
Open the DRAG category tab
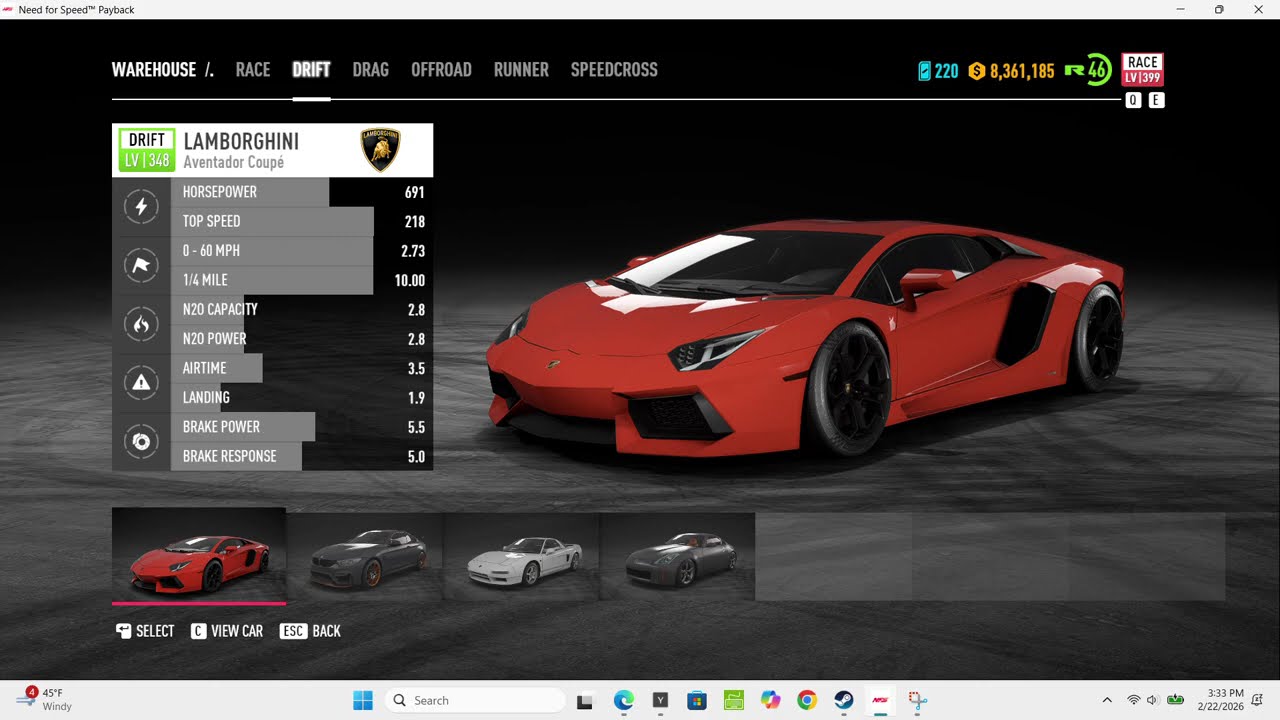coord(370,70)
